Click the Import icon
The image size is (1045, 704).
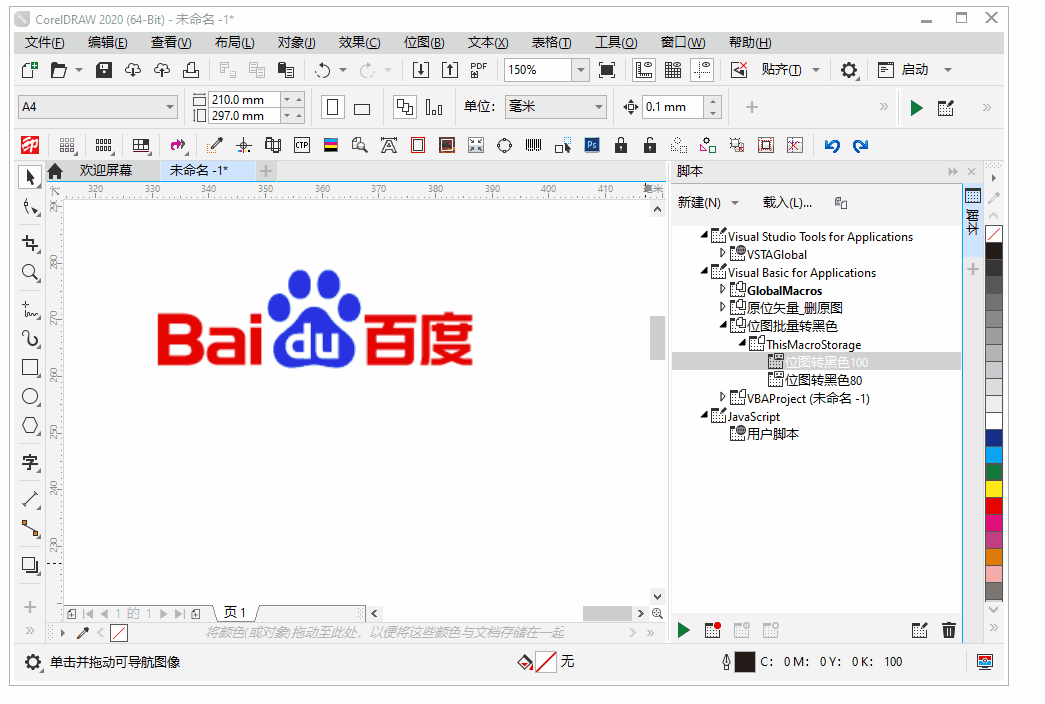(421, 69)
